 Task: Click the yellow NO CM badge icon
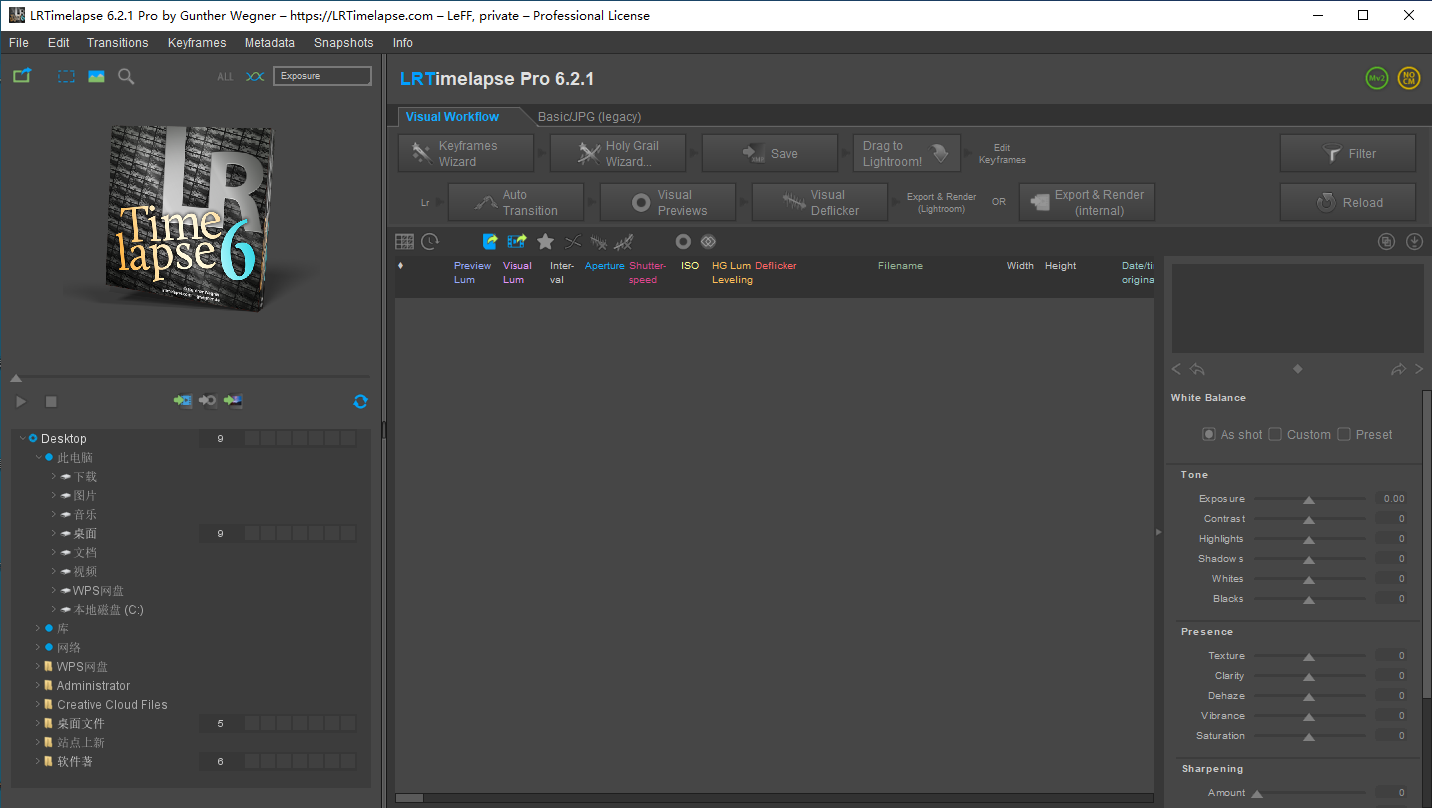[1409, 78]
